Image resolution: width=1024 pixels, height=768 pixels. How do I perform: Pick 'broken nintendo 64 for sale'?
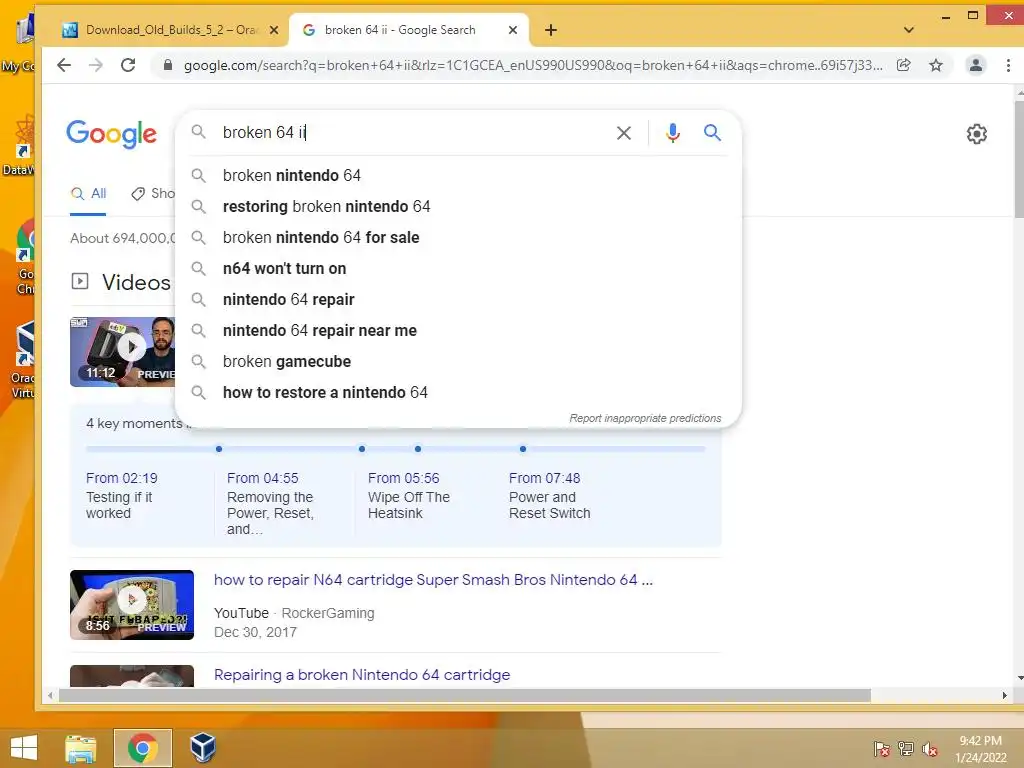pyautogui.click(x=458, y=237)
